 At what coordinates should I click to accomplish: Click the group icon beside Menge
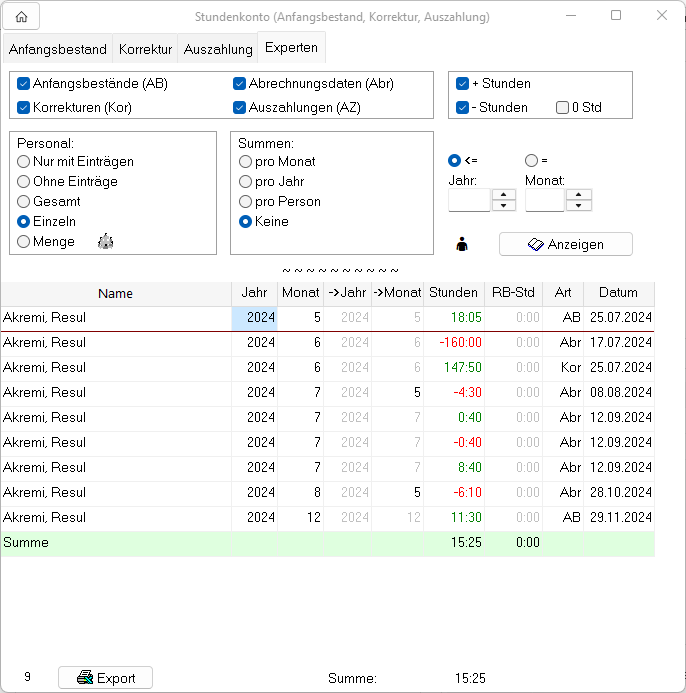(x=106, y=242)
